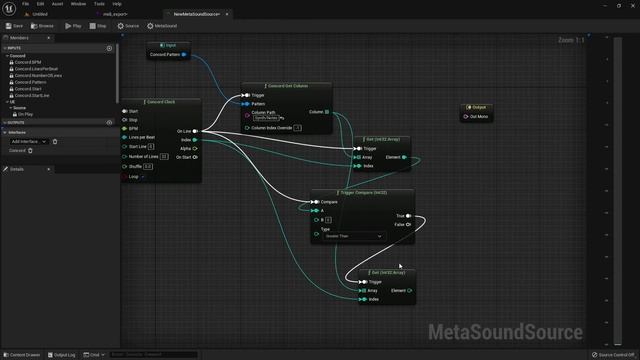The image size is (640, 360).
Task: Click the Concord Pattern output pin on Input node
Action: click(x=184, y=54)
